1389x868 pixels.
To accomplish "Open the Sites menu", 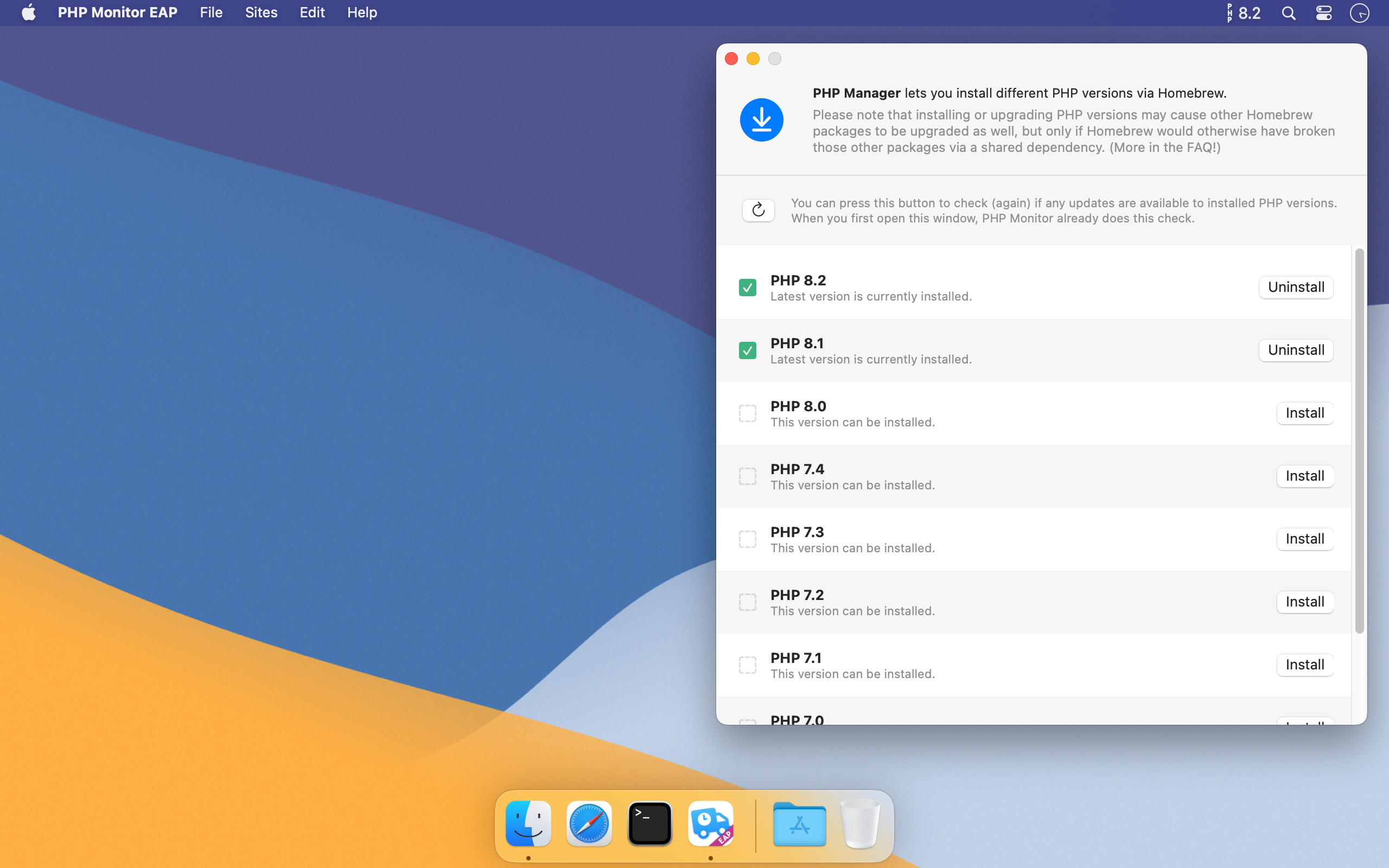I will [261, 12].
